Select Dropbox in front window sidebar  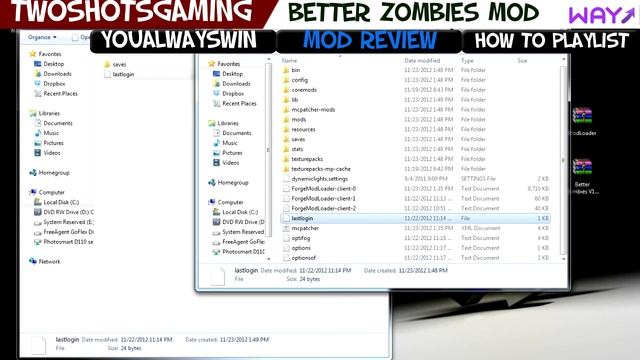(x=233, y=93)
